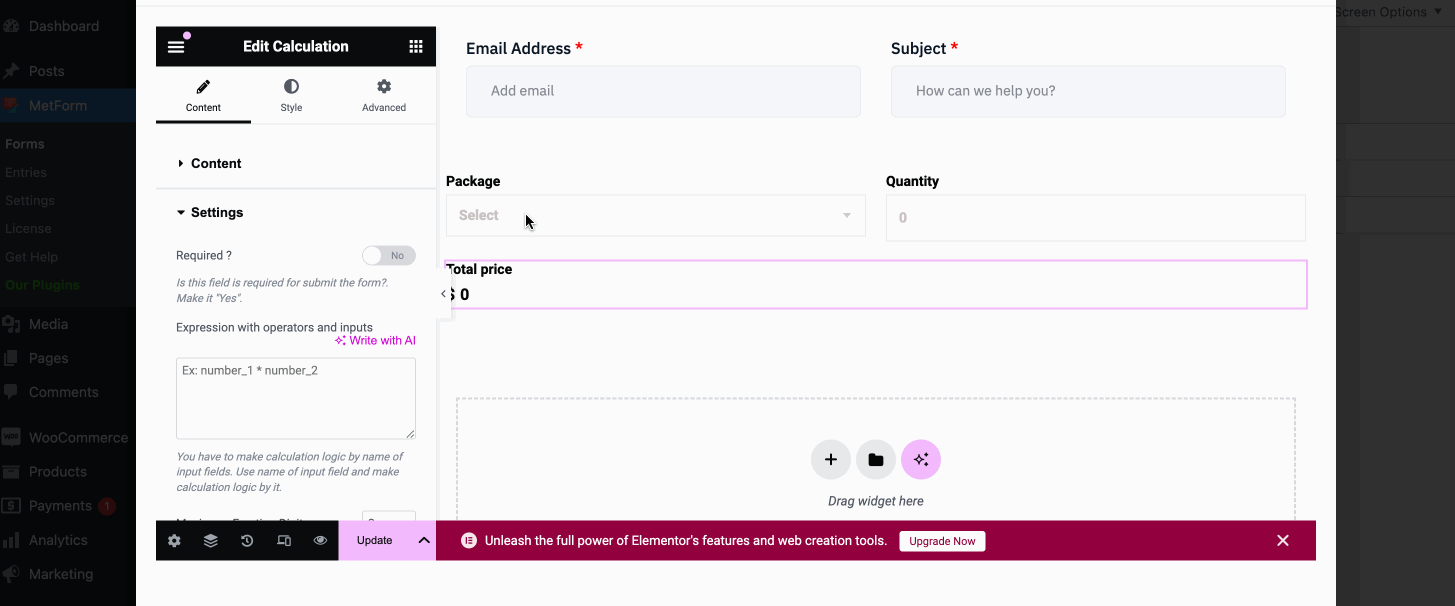Open revision History icon
The width and height of the screenshot is (1455, 606).
coord(247,540)
